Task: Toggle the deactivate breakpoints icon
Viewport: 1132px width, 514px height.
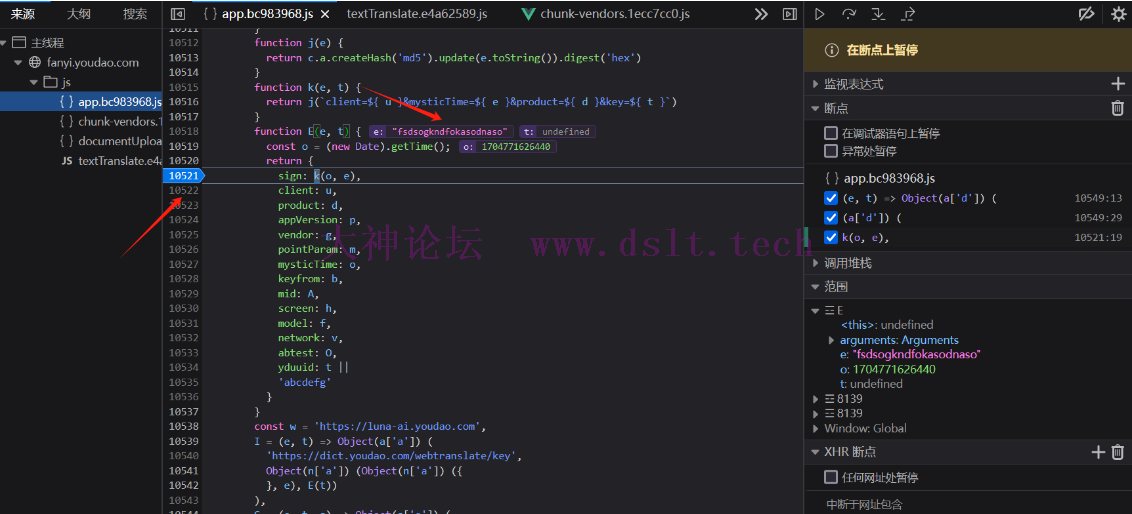Action: pyautogui.click(x=1087, y=15)
